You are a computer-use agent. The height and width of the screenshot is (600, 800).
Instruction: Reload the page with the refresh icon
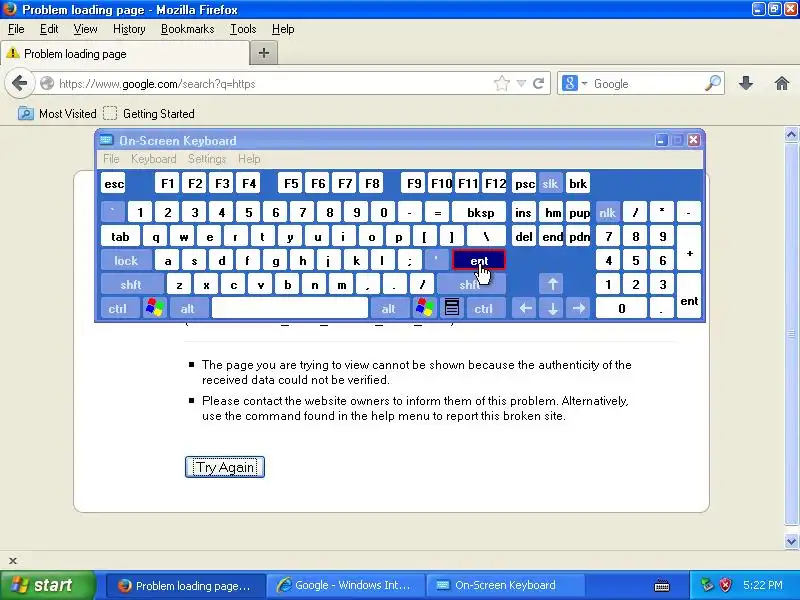[x=538, y=83]
